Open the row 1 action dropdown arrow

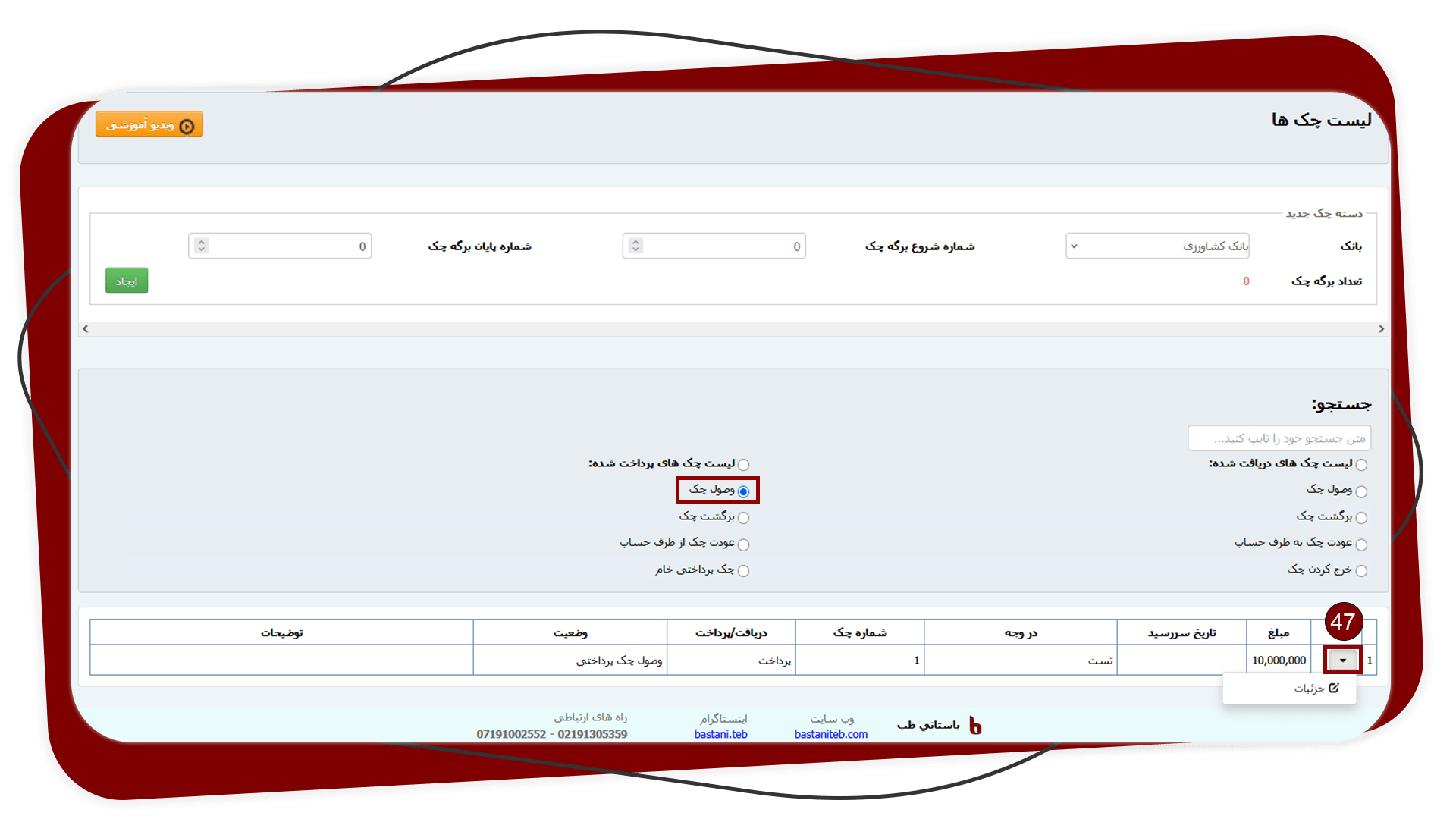[1342, 660]
